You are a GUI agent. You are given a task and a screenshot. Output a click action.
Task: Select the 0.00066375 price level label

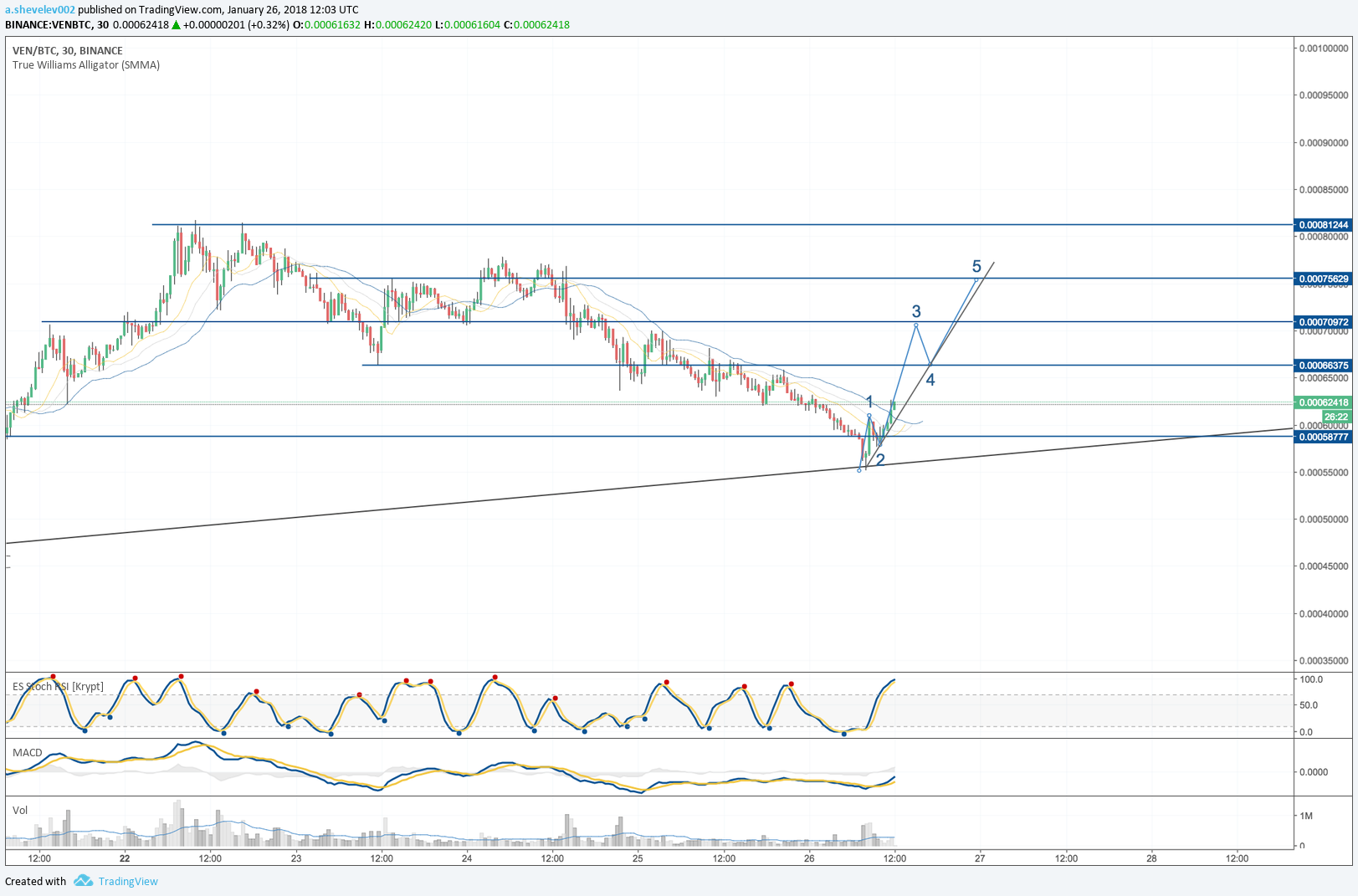(x=1323, y=366)
